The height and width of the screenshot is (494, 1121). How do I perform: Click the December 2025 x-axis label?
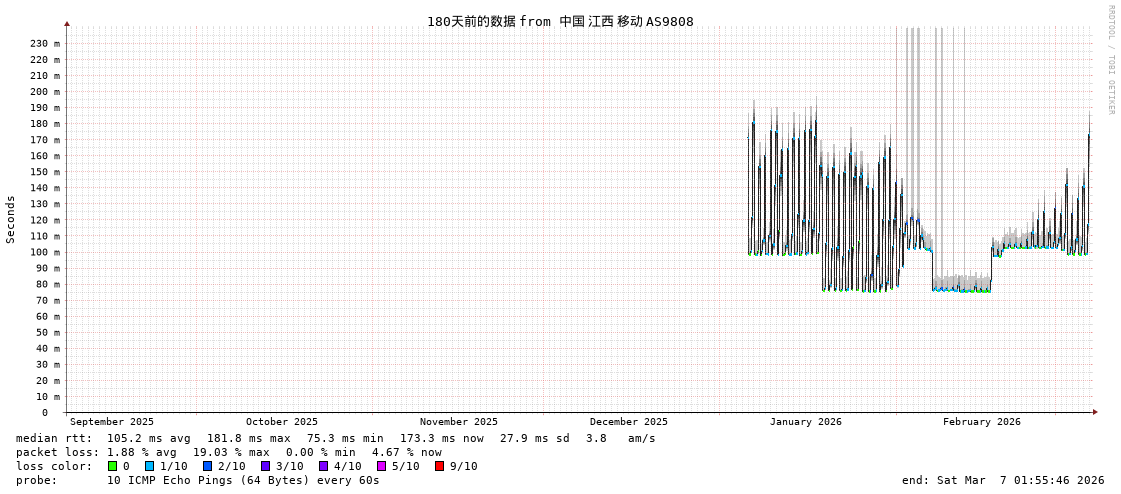click(628, 422)
